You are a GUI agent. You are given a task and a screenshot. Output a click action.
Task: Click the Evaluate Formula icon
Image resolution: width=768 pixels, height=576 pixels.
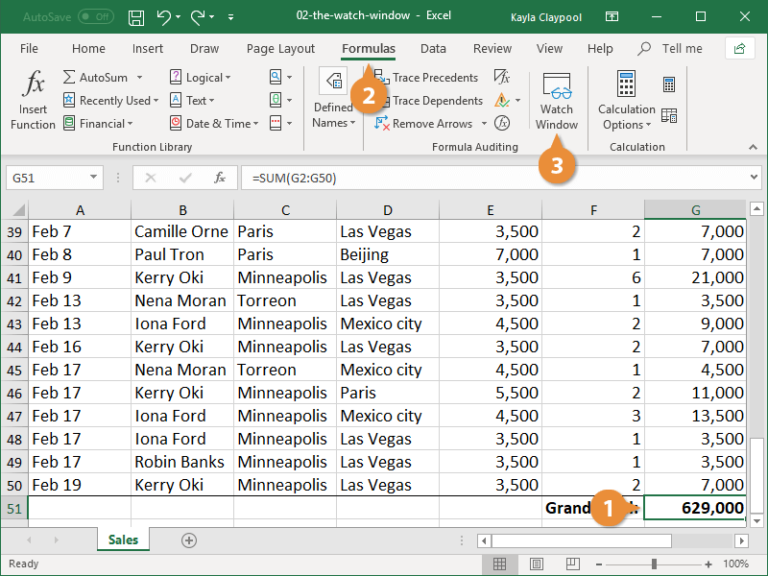click(502, 122)
